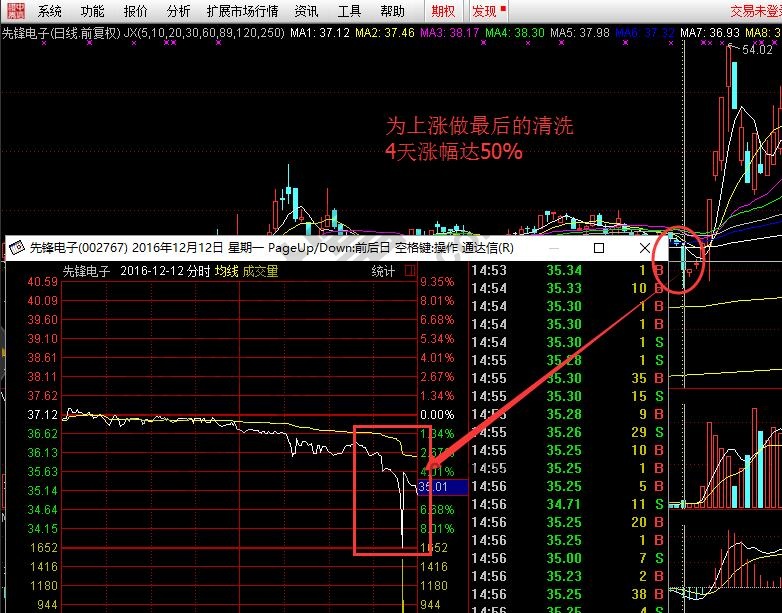Click the 37.12 price axis label
The height and width of the screenshot is (613, 782).
pyautogui.click(x=42, y=414)
